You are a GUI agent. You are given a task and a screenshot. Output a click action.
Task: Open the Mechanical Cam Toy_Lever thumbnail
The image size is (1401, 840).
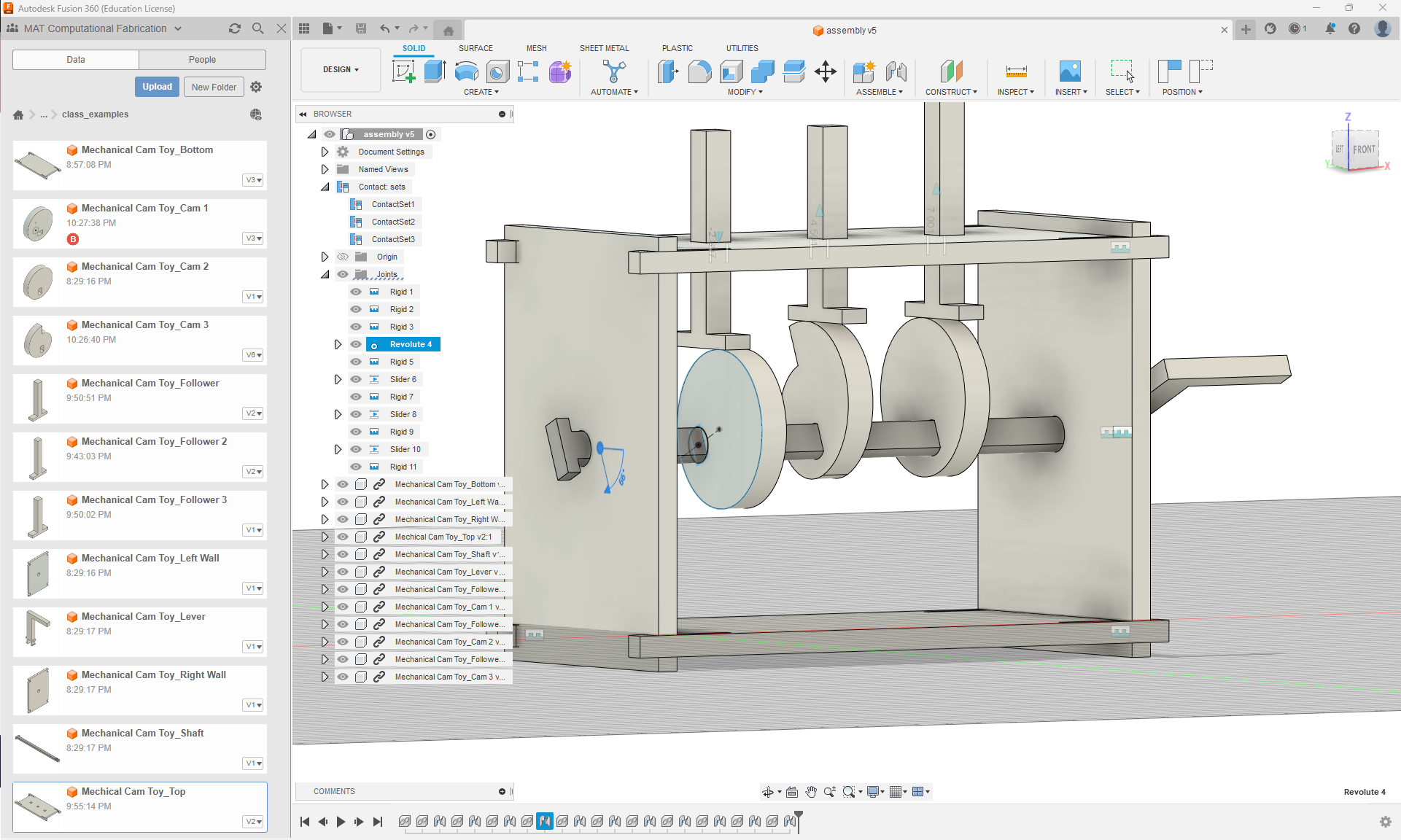pyautogui.click(x=37, y=628)
